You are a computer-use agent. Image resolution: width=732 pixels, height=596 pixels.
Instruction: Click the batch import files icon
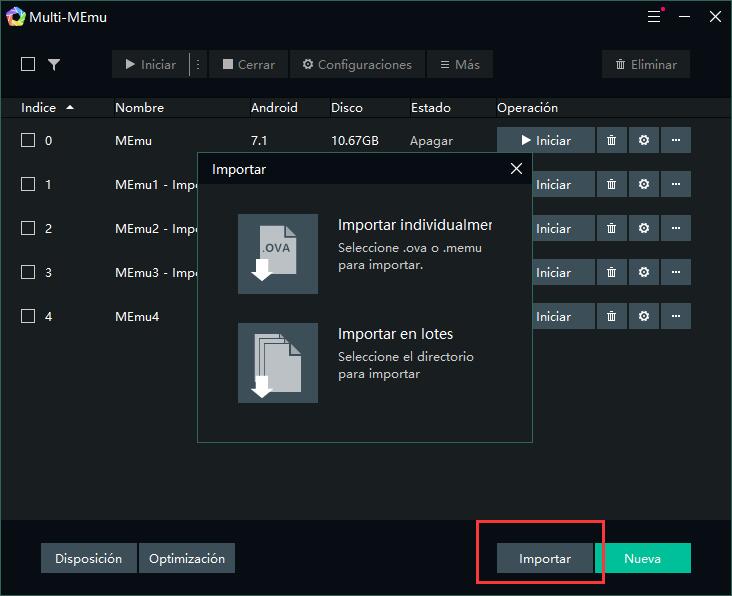(x=278, y=363)
